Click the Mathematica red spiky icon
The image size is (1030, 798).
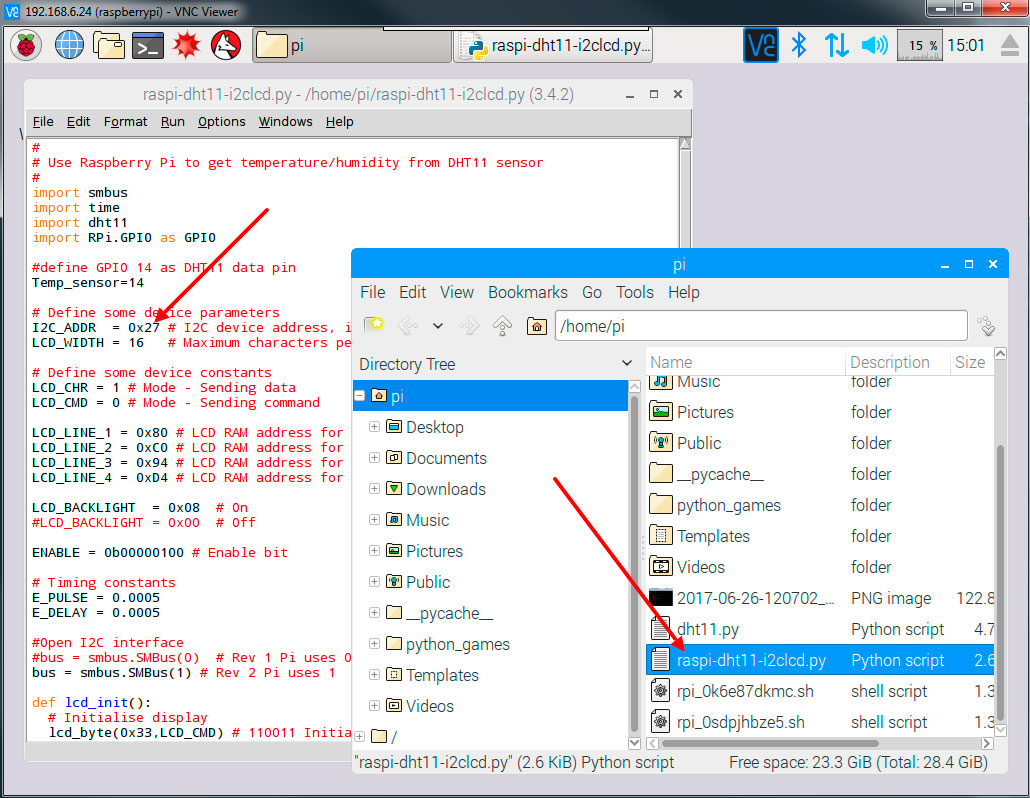click(x=187, y=45)
